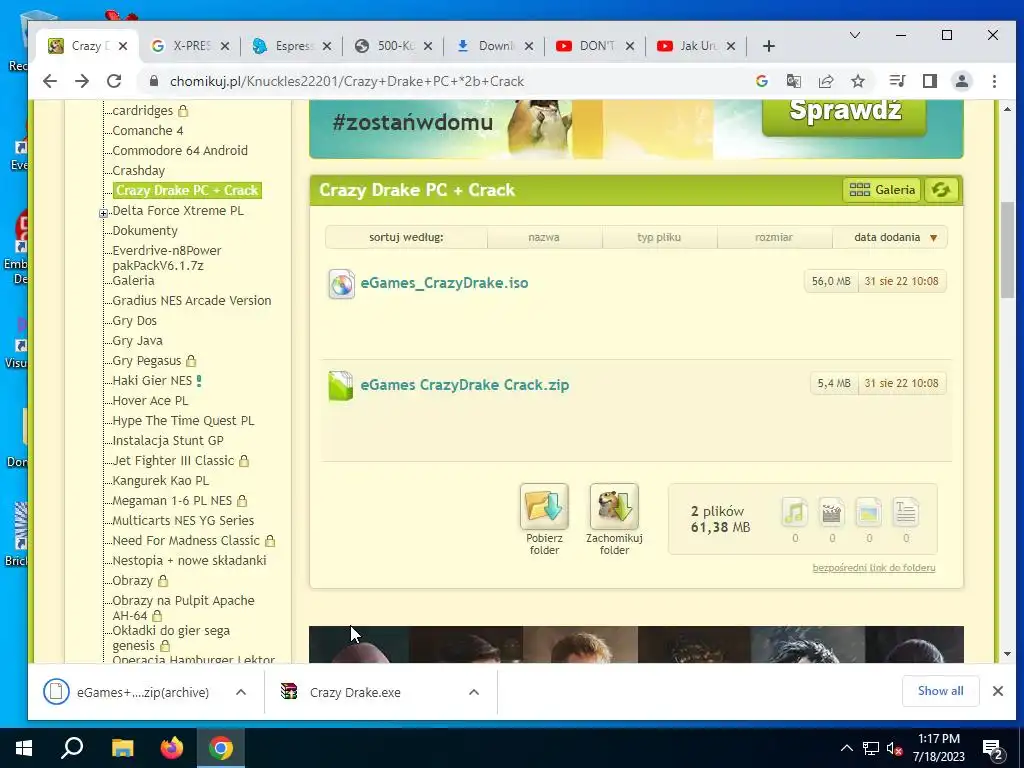Click the scrollbar down arrow

pos(1007,654)
